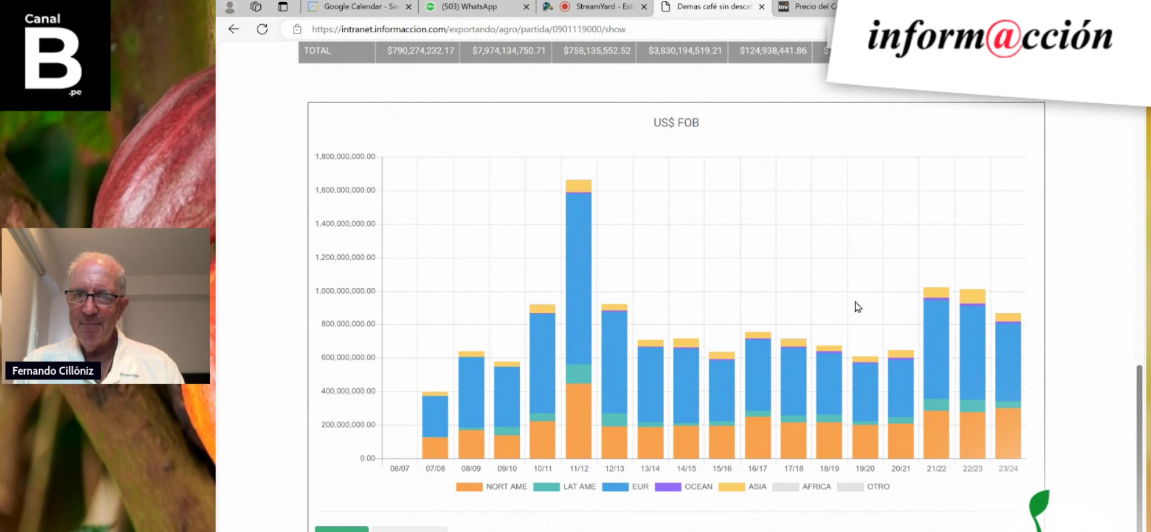Screen dimensions: 1151x532
Task: Toggle the AFRICA legend series
Action: click(802, 487)
